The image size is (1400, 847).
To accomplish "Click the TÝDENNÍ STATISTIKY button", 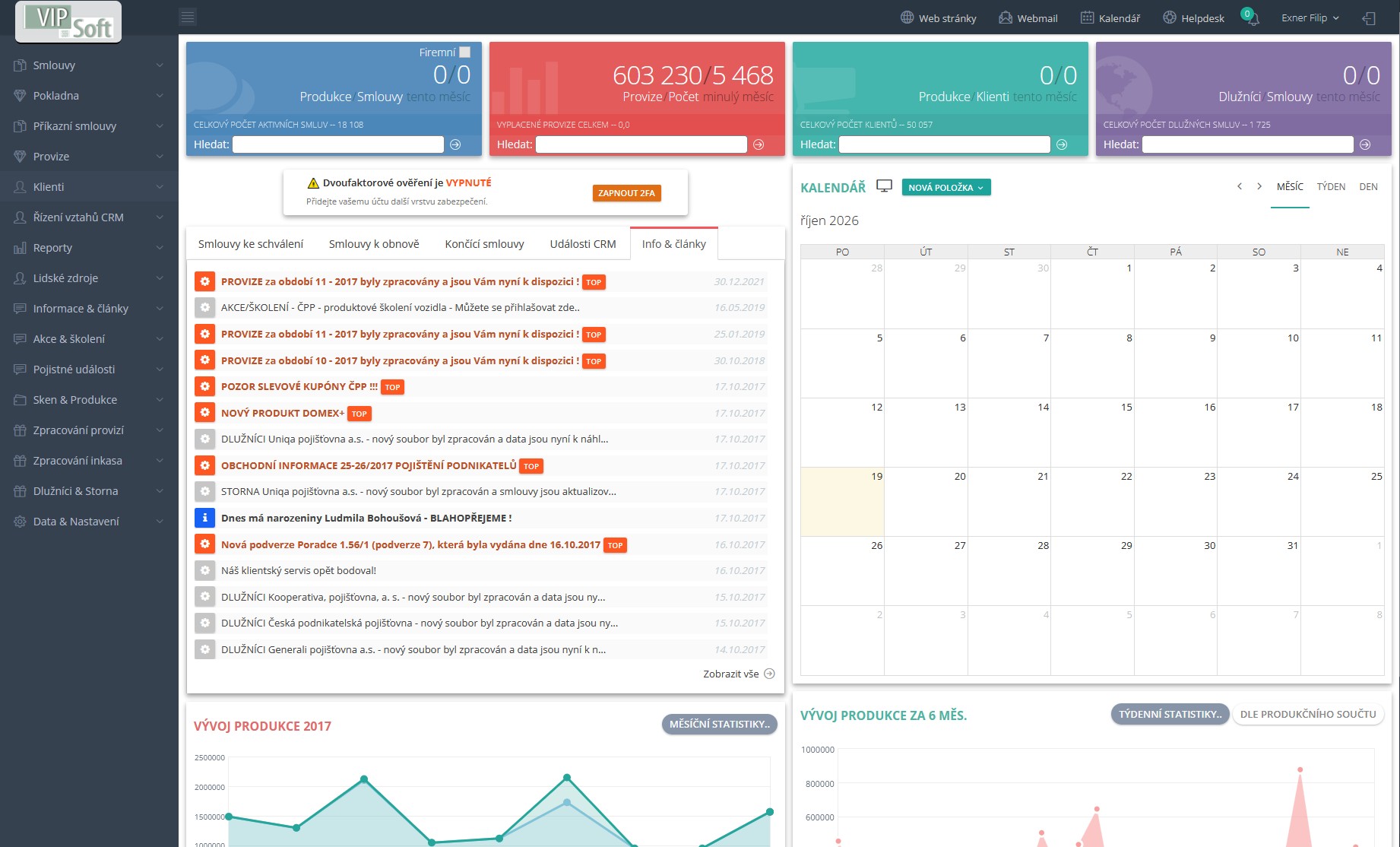I will (x=1170, y=714).
